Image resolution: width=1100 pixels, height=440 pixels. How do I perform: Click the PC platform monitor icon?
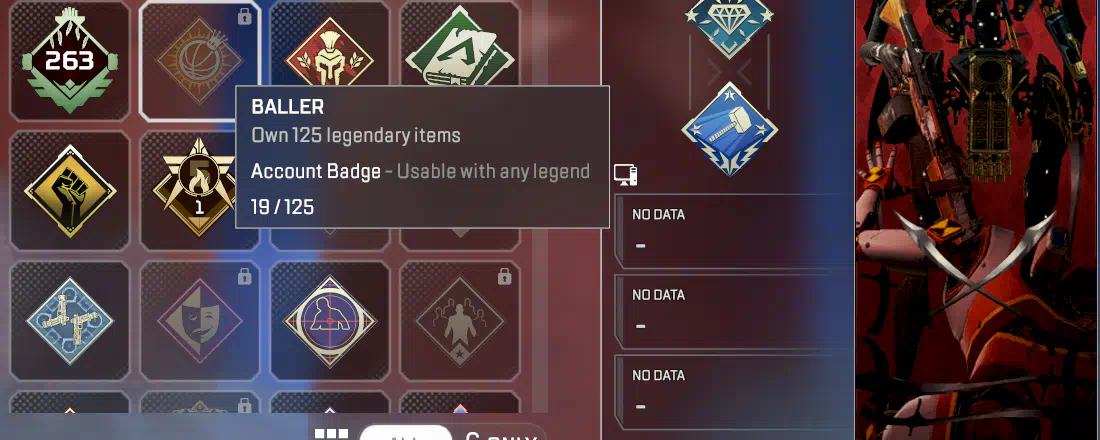point(625,174)
